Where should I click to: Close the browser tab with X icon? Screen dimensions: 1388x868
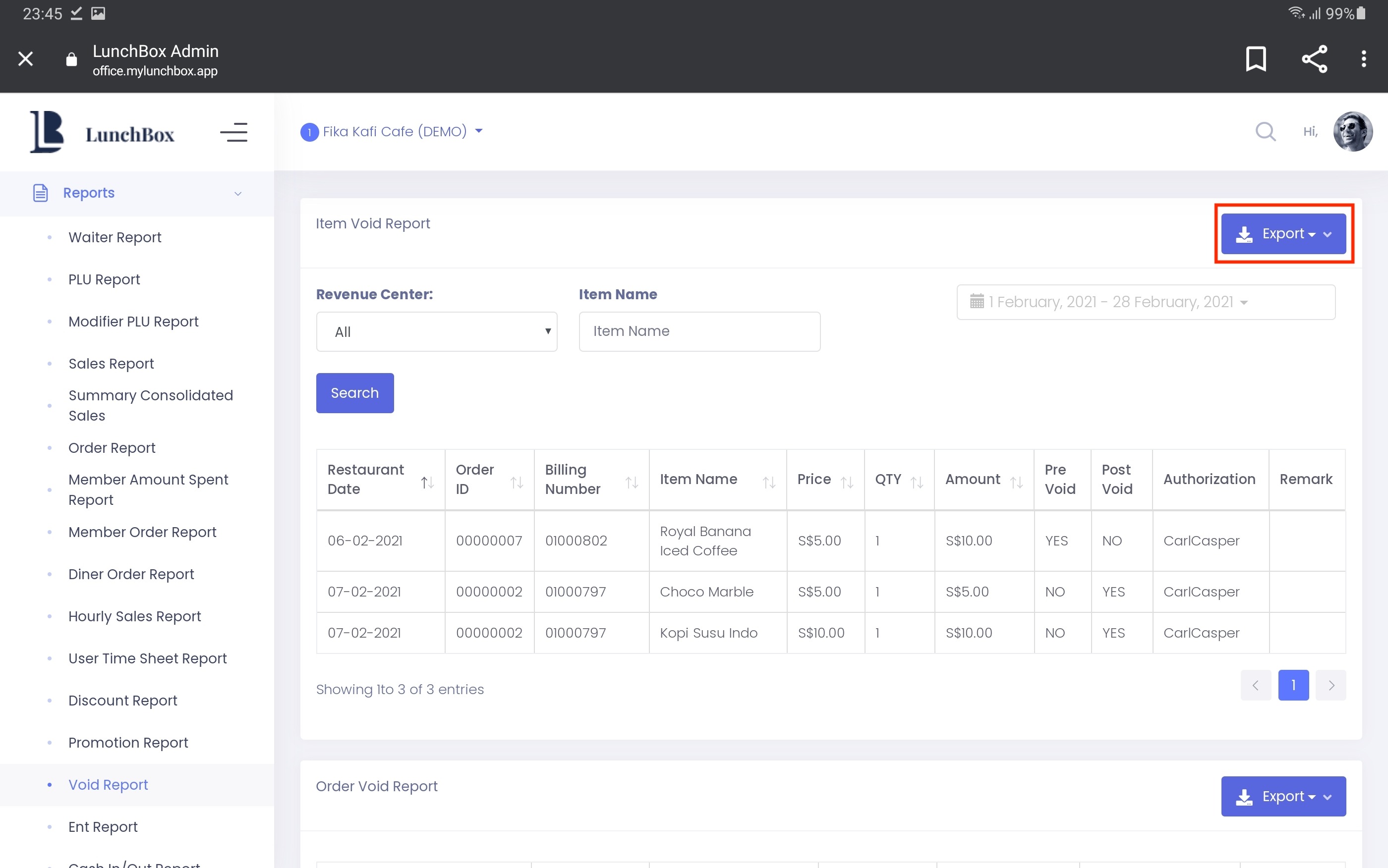pyautogui.click(x=25, y=58)
